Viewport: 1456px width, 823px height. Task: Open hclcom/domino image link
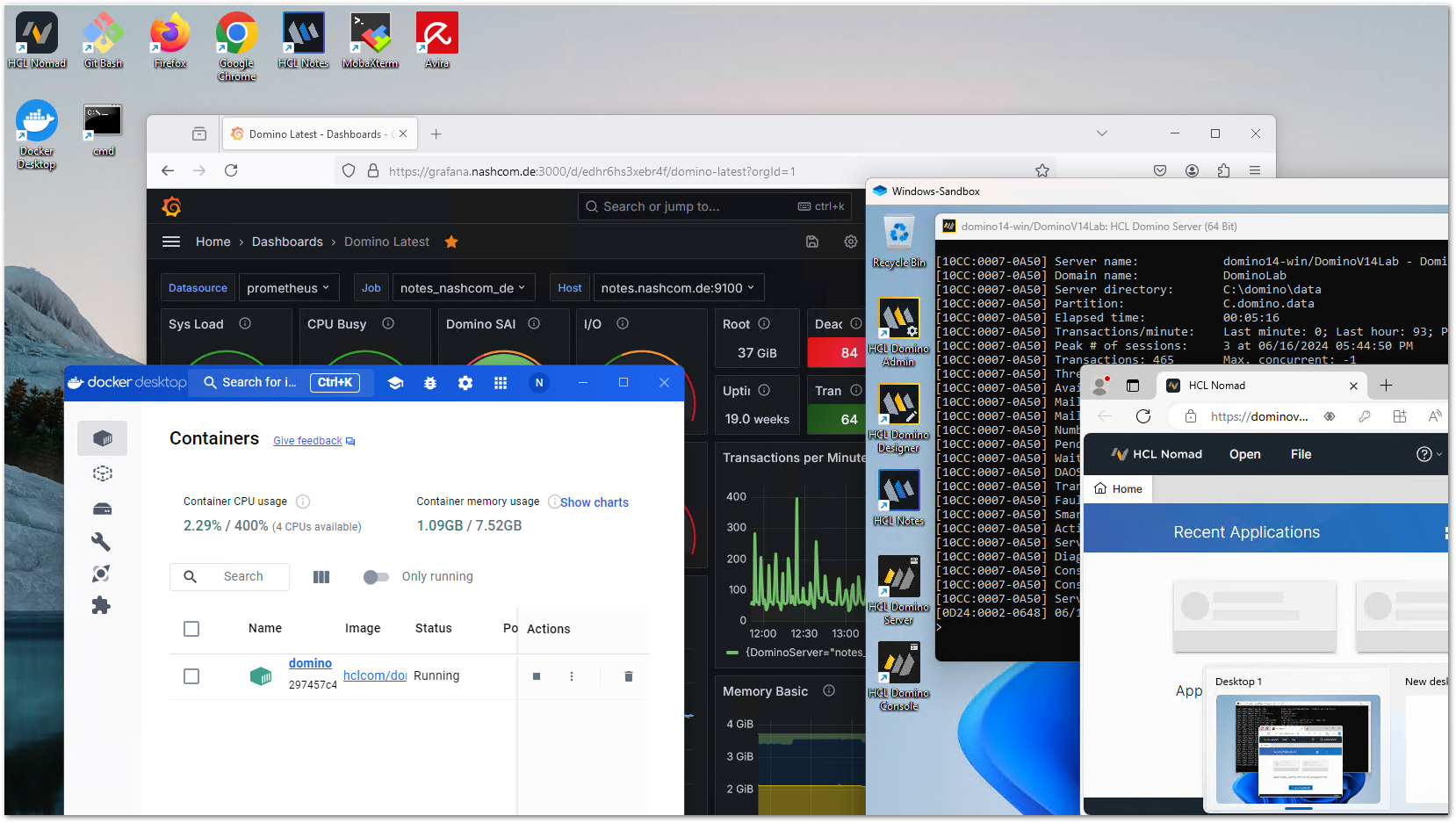tap(375, 675)
